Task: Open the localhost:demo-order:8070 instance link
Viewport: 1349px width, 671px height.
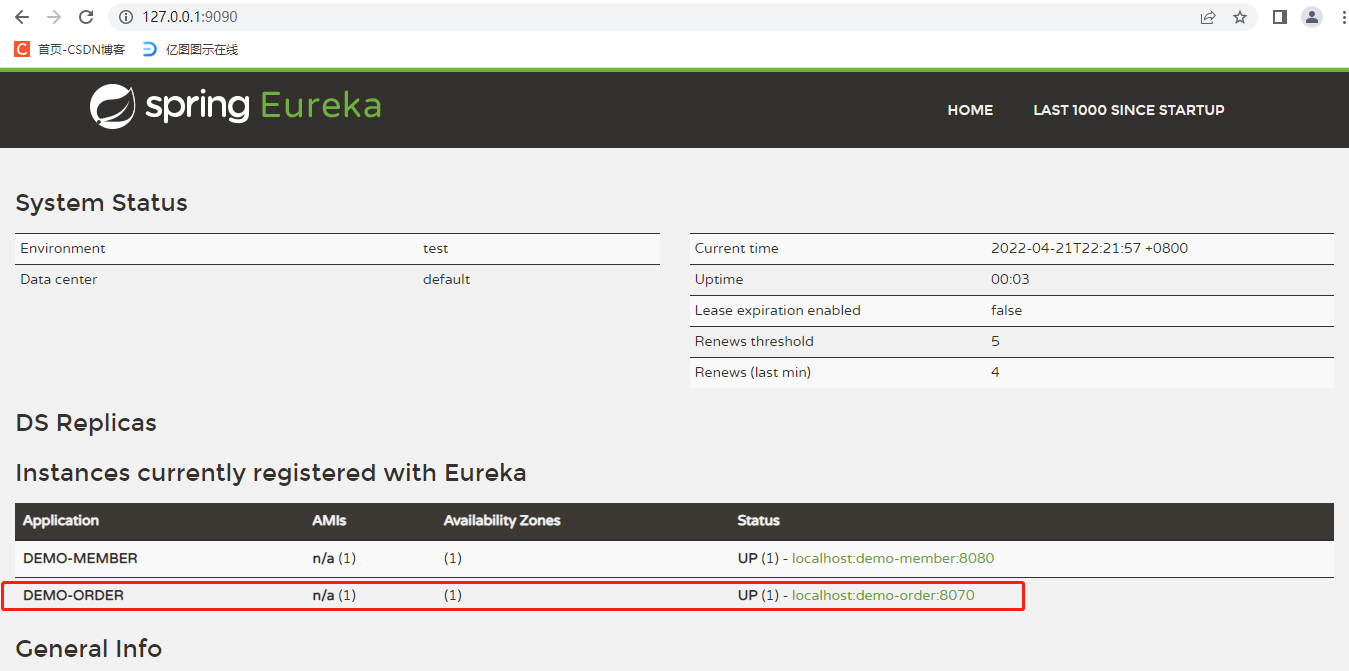Action: coord(883,595)
